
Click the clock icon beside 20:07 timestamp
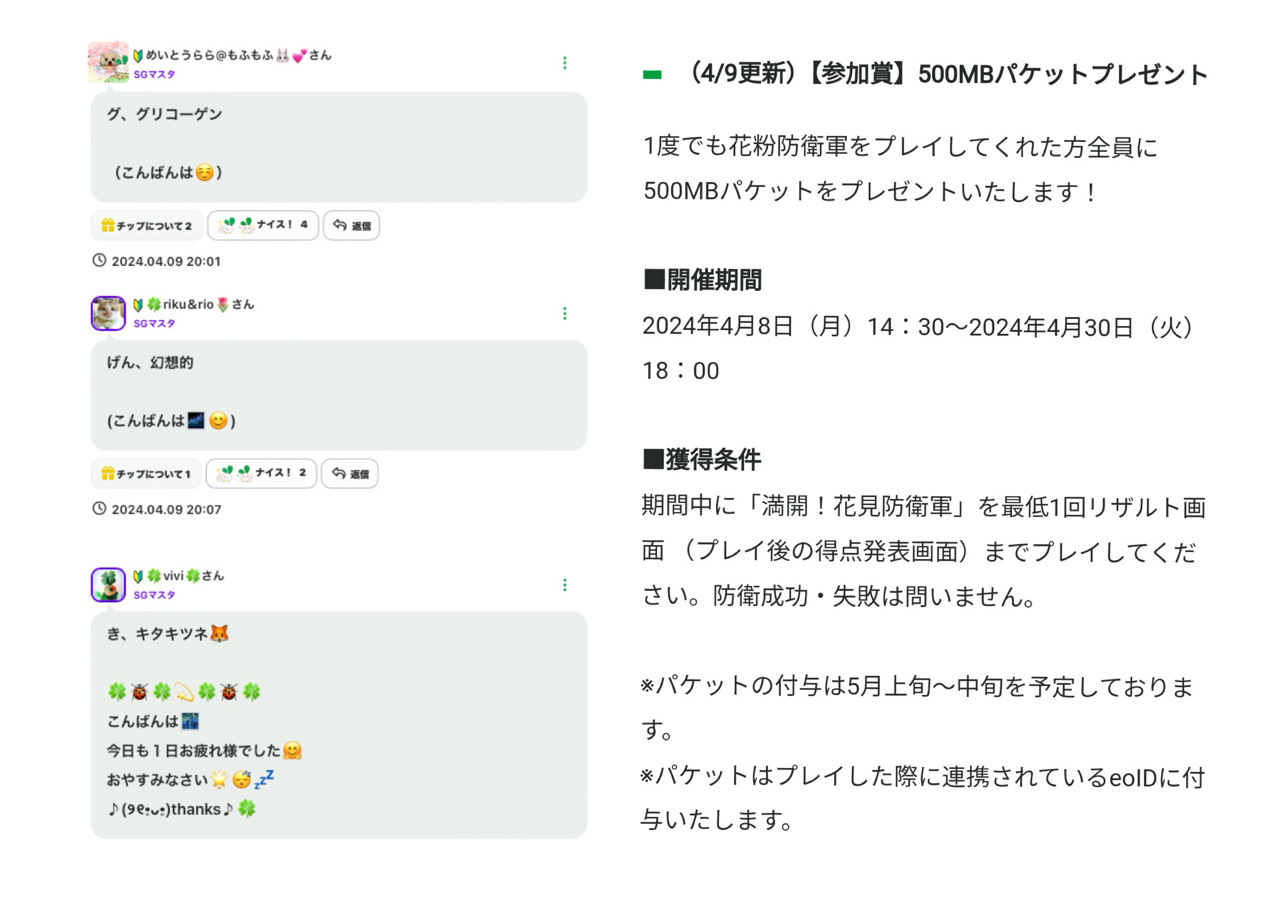pos(99,509)
